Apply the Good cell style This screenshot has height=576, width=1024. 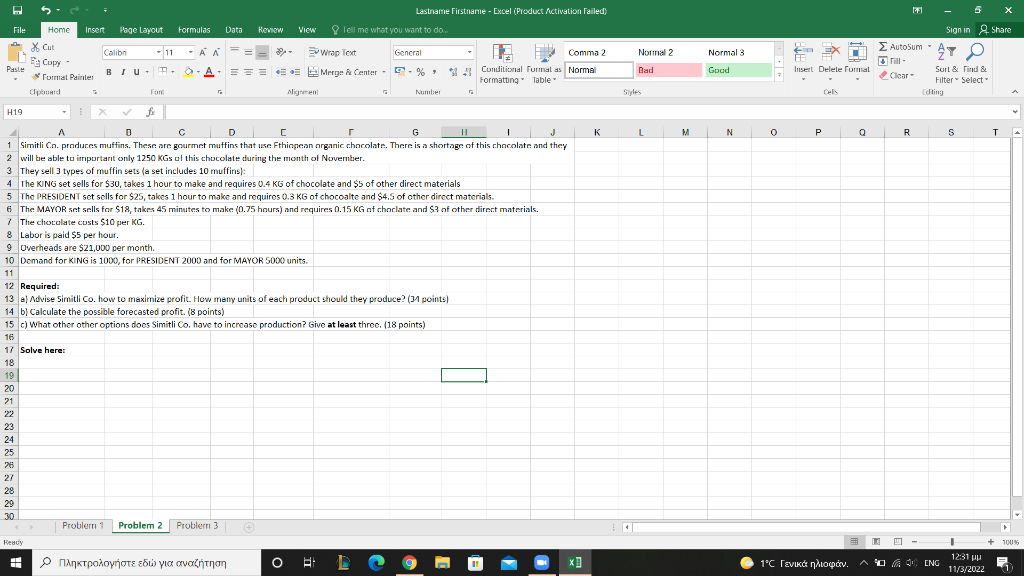point(739,70)
